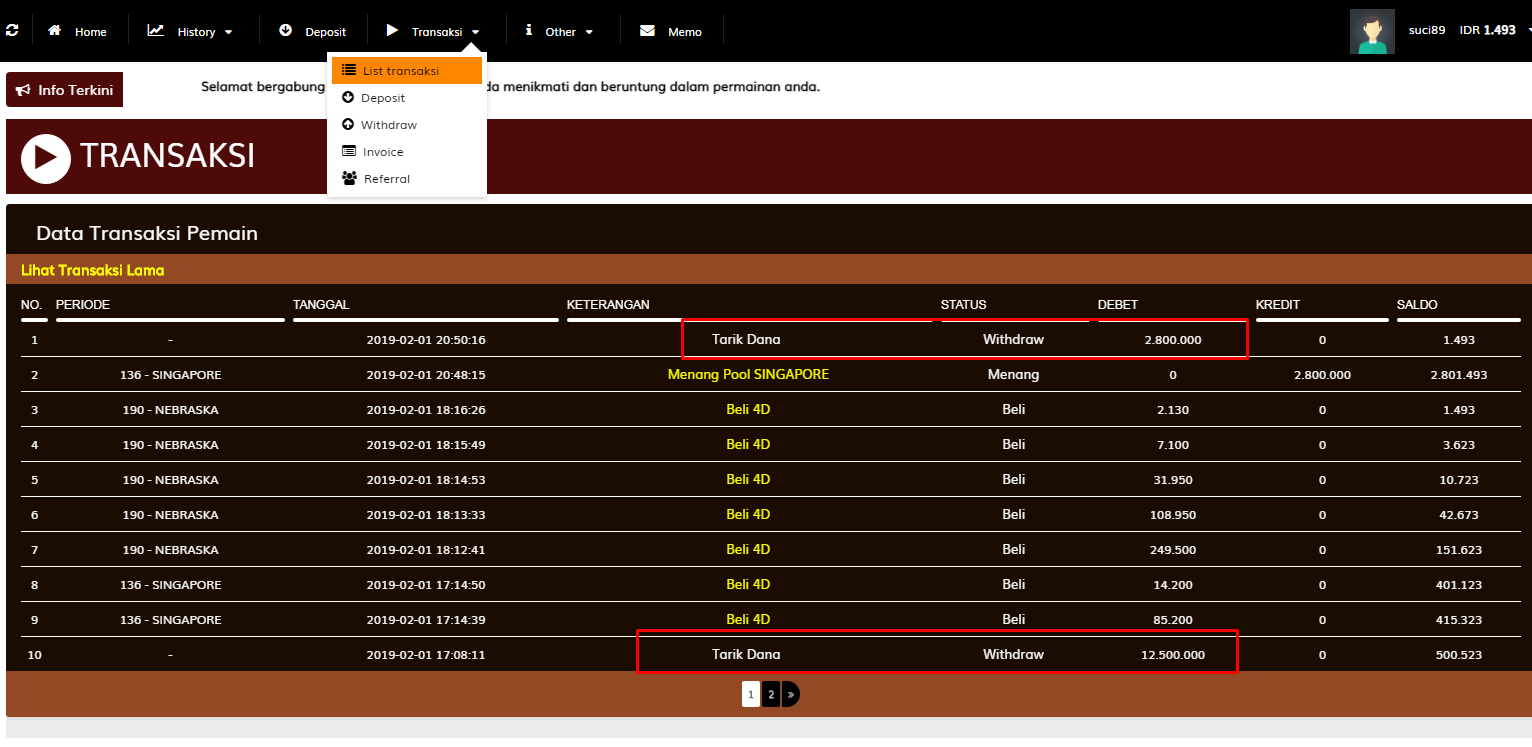The height and width of the screenshot is (747, 1532).
Task: Click the Referral people icon in menu
Action: 349,179
